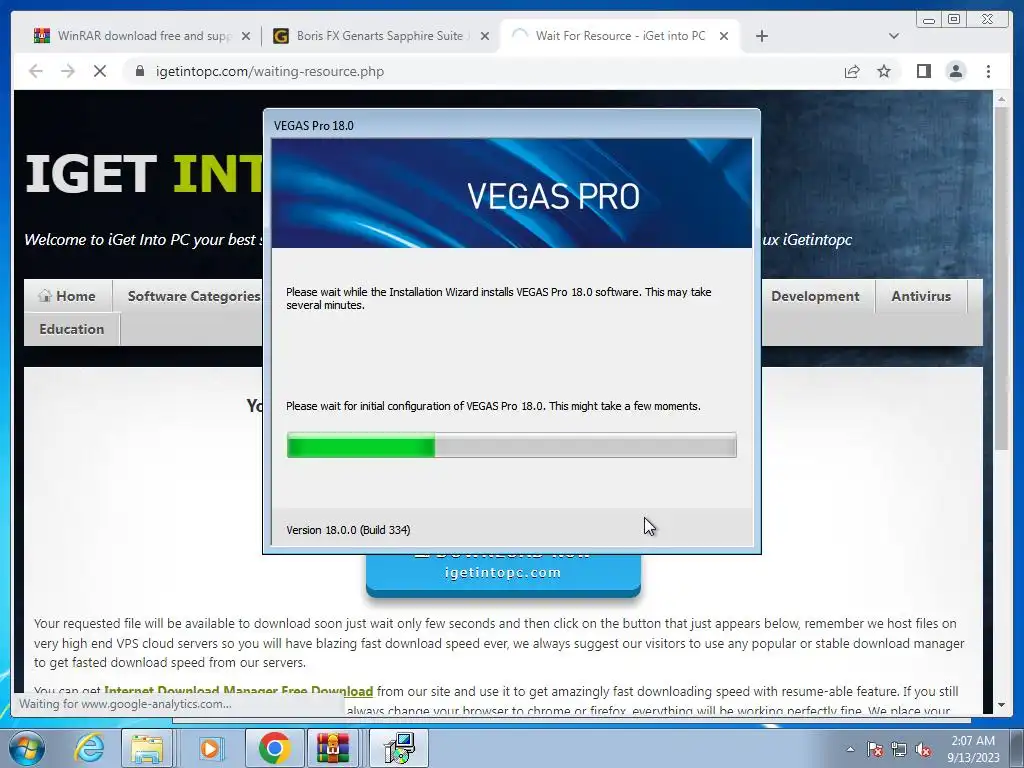Open the WinRAR taskbar icon
The image size is (1024, 768).
tap(333, 748)
